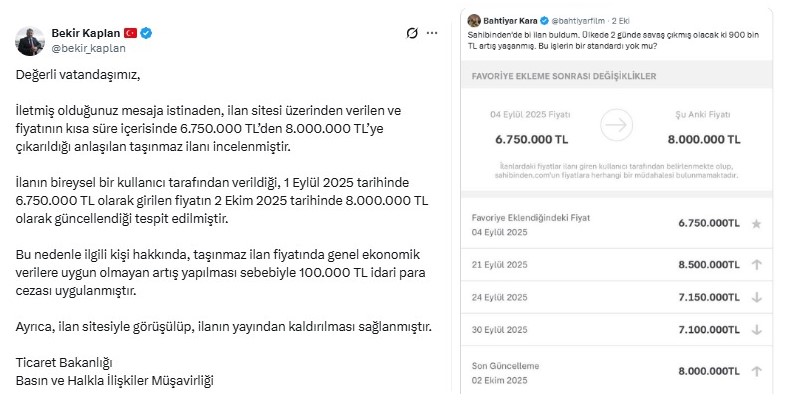Click the down arrow beside 7.100.000TL

pos(755,331)
